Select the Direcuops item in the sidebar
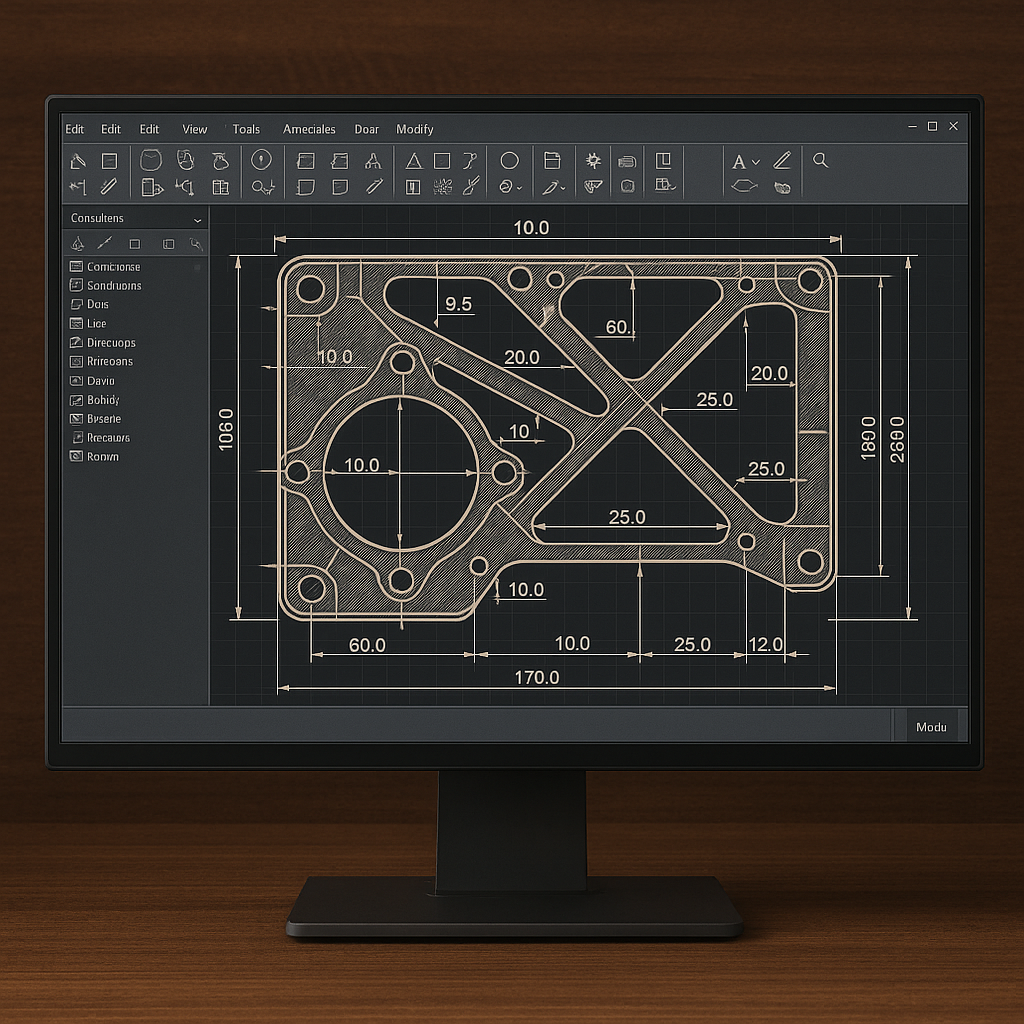This screenshot has width=1024, height=1024. coord(111,343)
